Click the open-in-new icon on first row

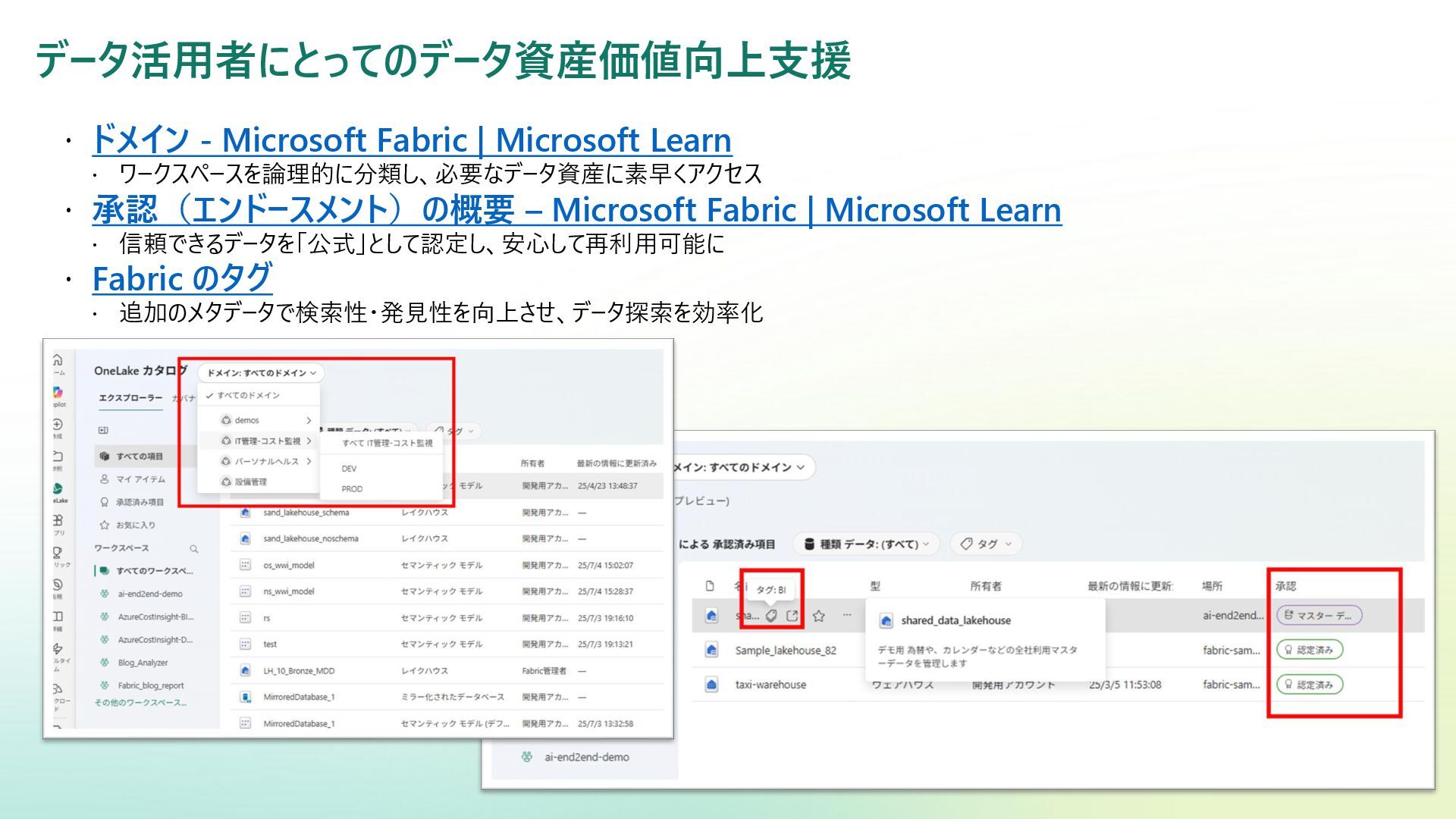pos(792,616)
